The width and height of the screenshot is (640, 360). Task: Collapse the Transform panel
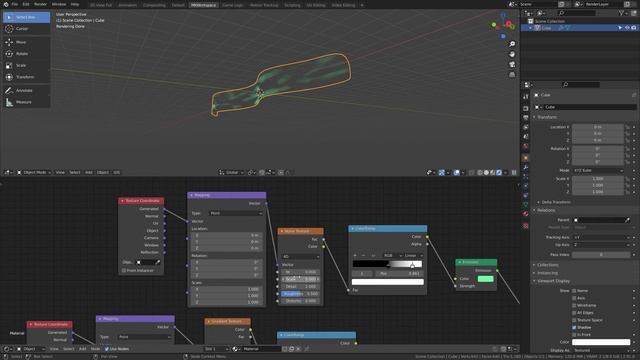pos(547,117)
